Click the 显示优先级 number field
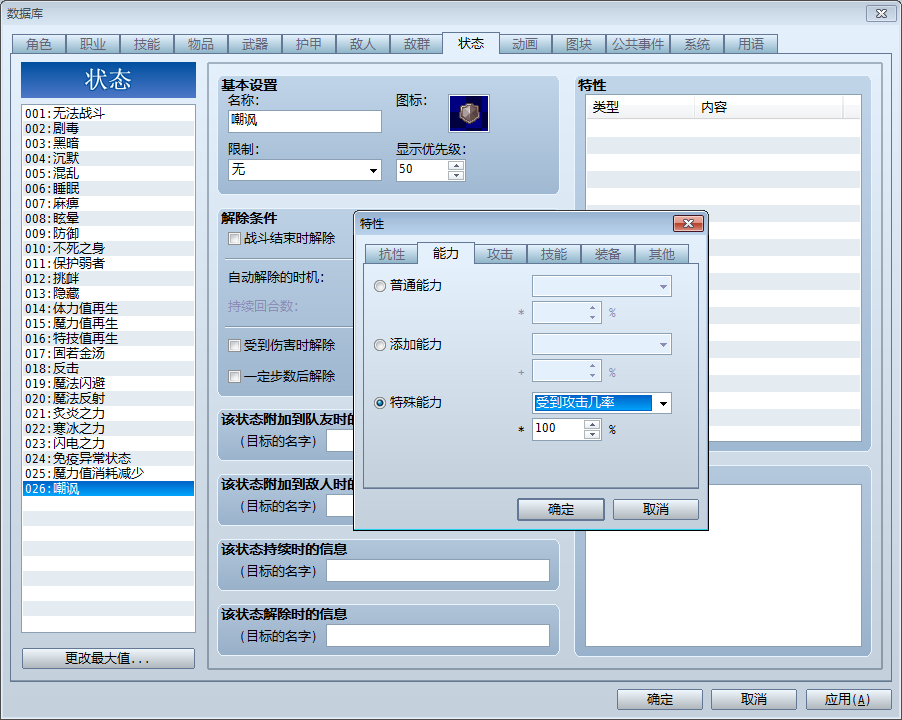 422,170
